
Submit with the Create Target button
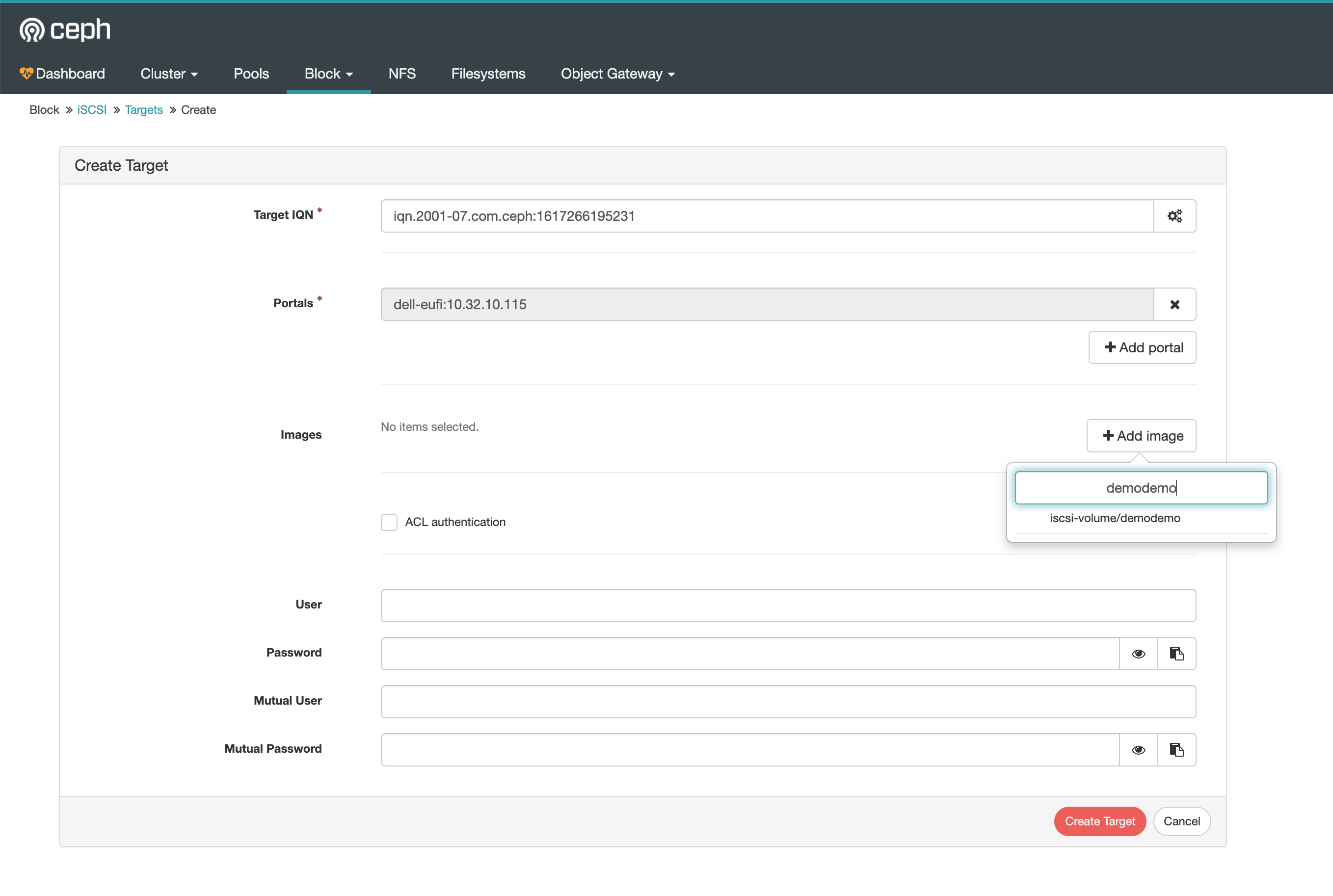point(1100,821)
